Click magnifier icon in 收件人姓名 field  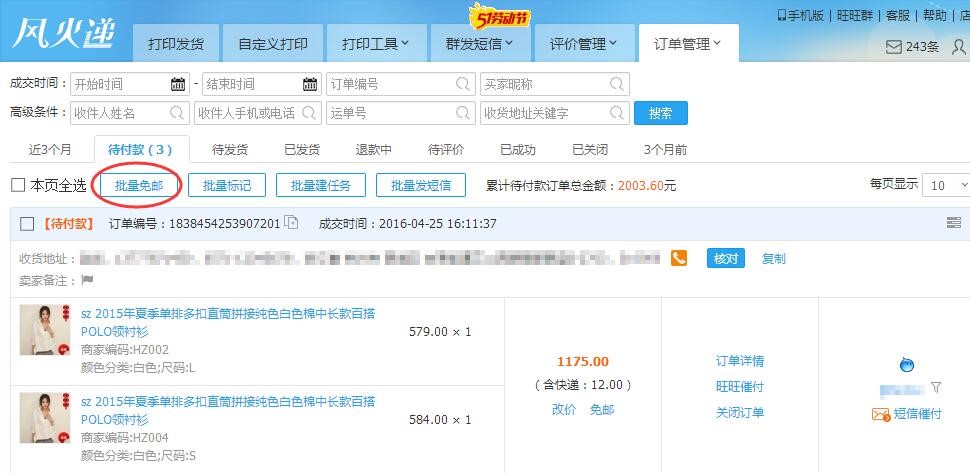coord(177,113)
